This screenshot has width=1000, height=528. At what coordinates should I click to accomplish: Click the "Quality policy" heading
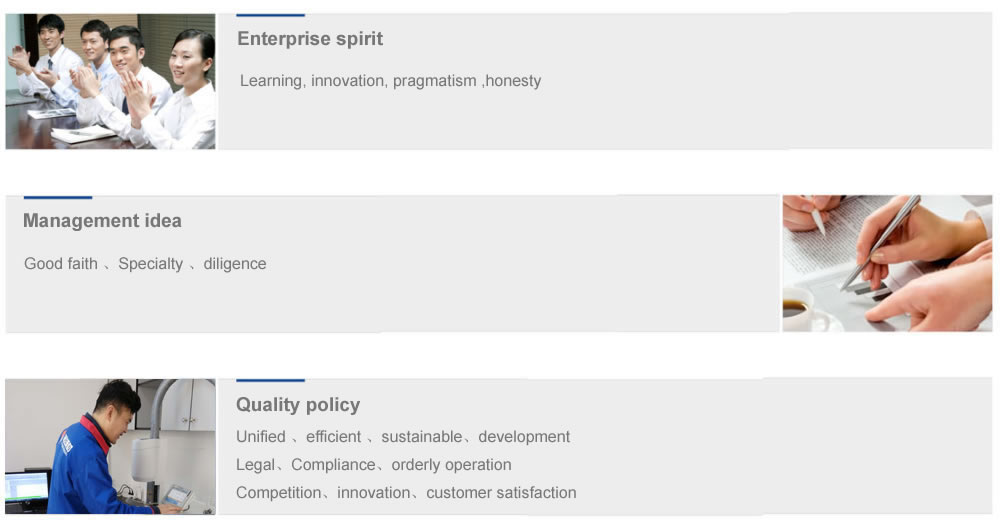click(298, 405)
